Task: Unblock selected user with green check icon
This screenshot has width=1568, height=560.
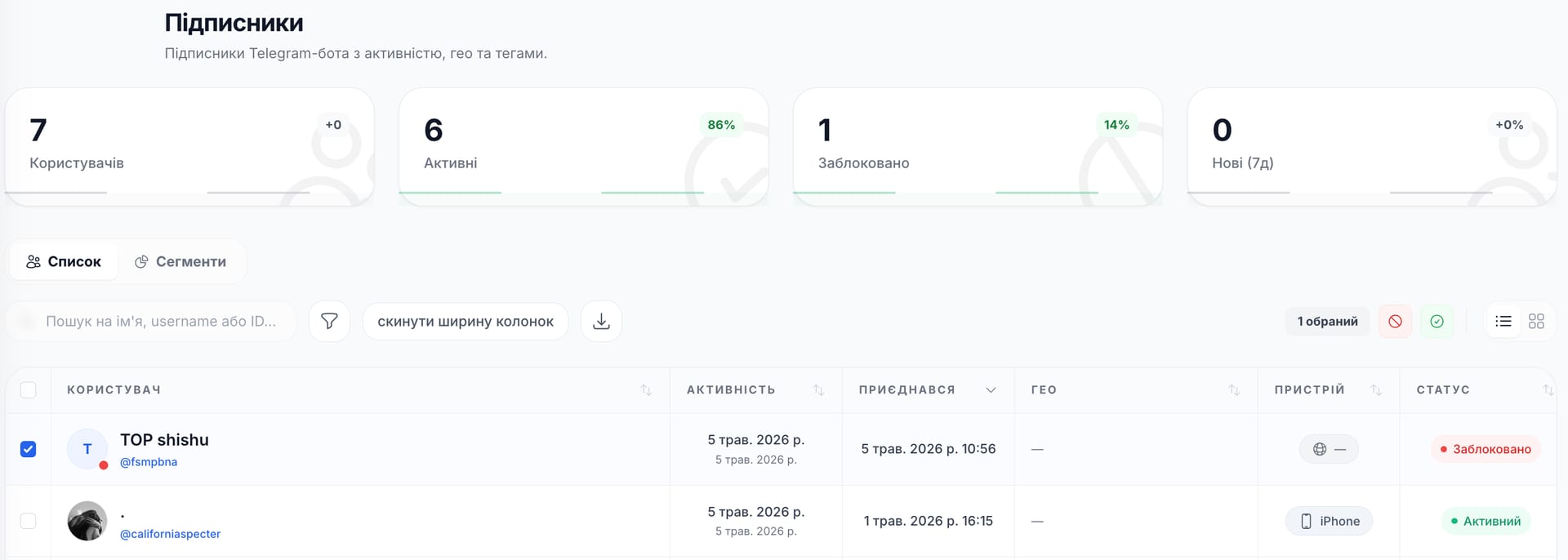Action: [x=1437, y=322]
